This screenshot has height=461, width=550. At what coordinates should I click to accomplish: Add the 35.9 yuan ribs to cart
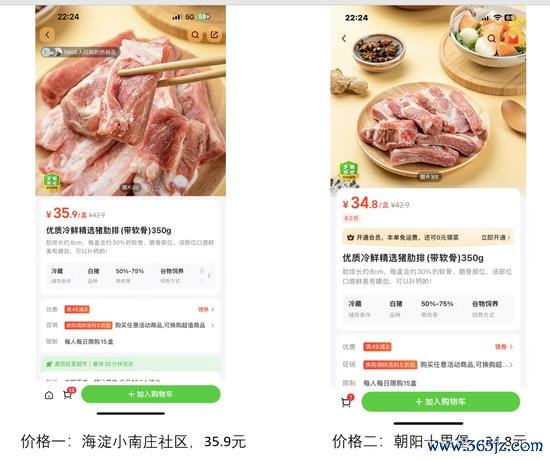[x=151, y=394]
